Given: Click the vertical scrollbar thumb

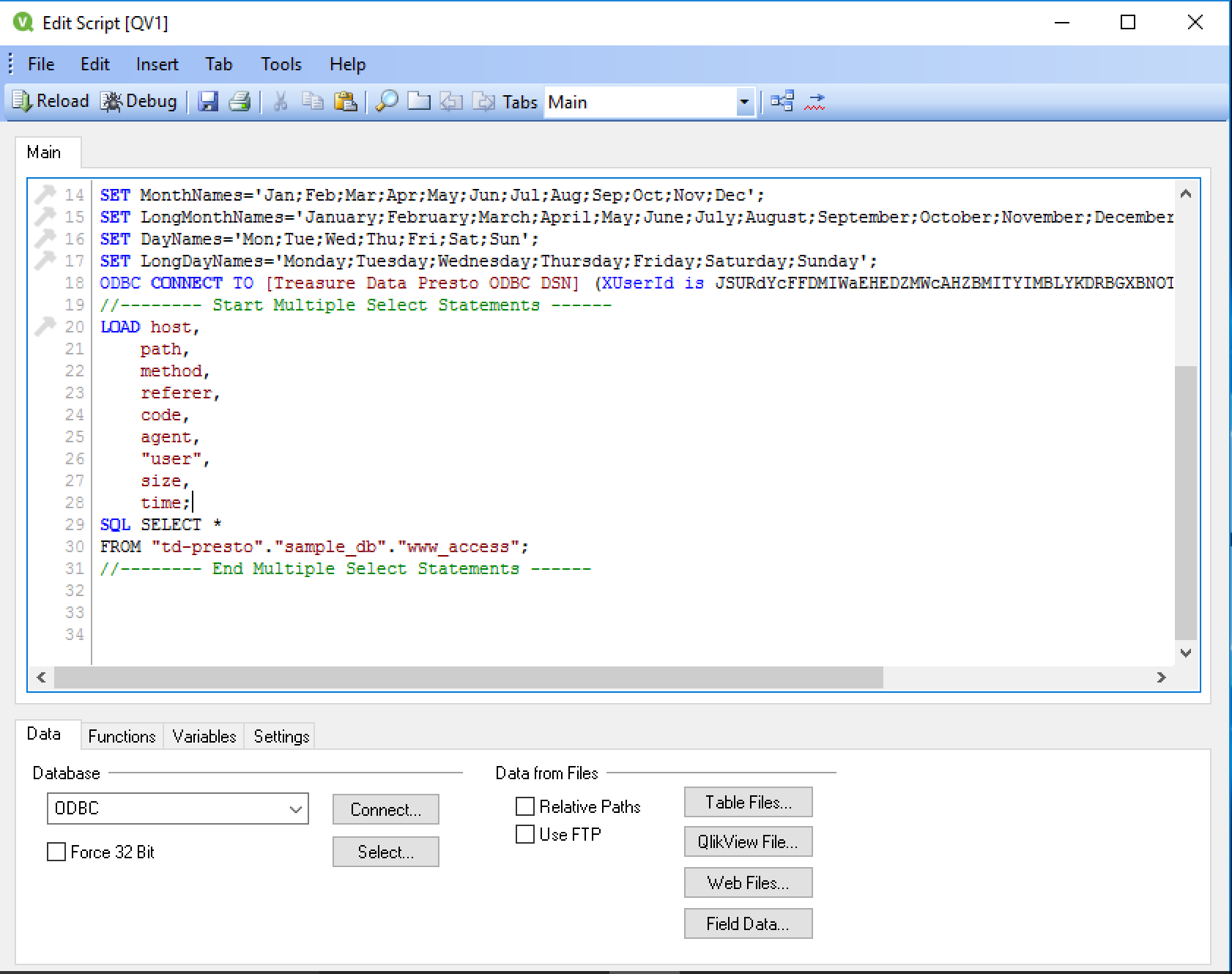Looking at the screenshot, I should tap(1186, 504).
